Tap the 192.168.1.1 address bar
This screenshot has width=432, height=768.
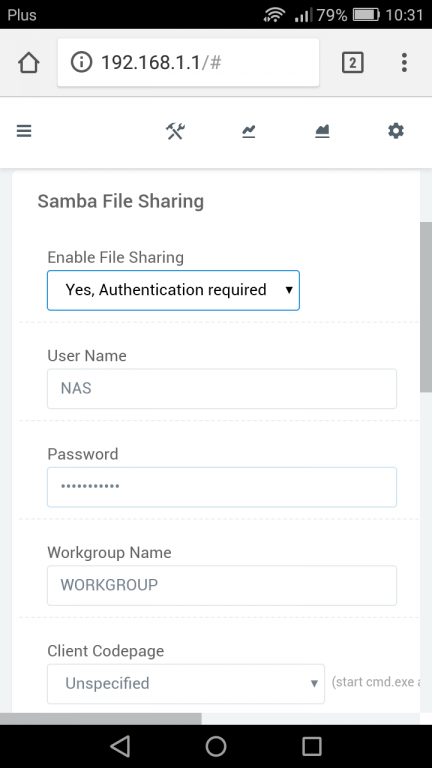click(188, 63)
